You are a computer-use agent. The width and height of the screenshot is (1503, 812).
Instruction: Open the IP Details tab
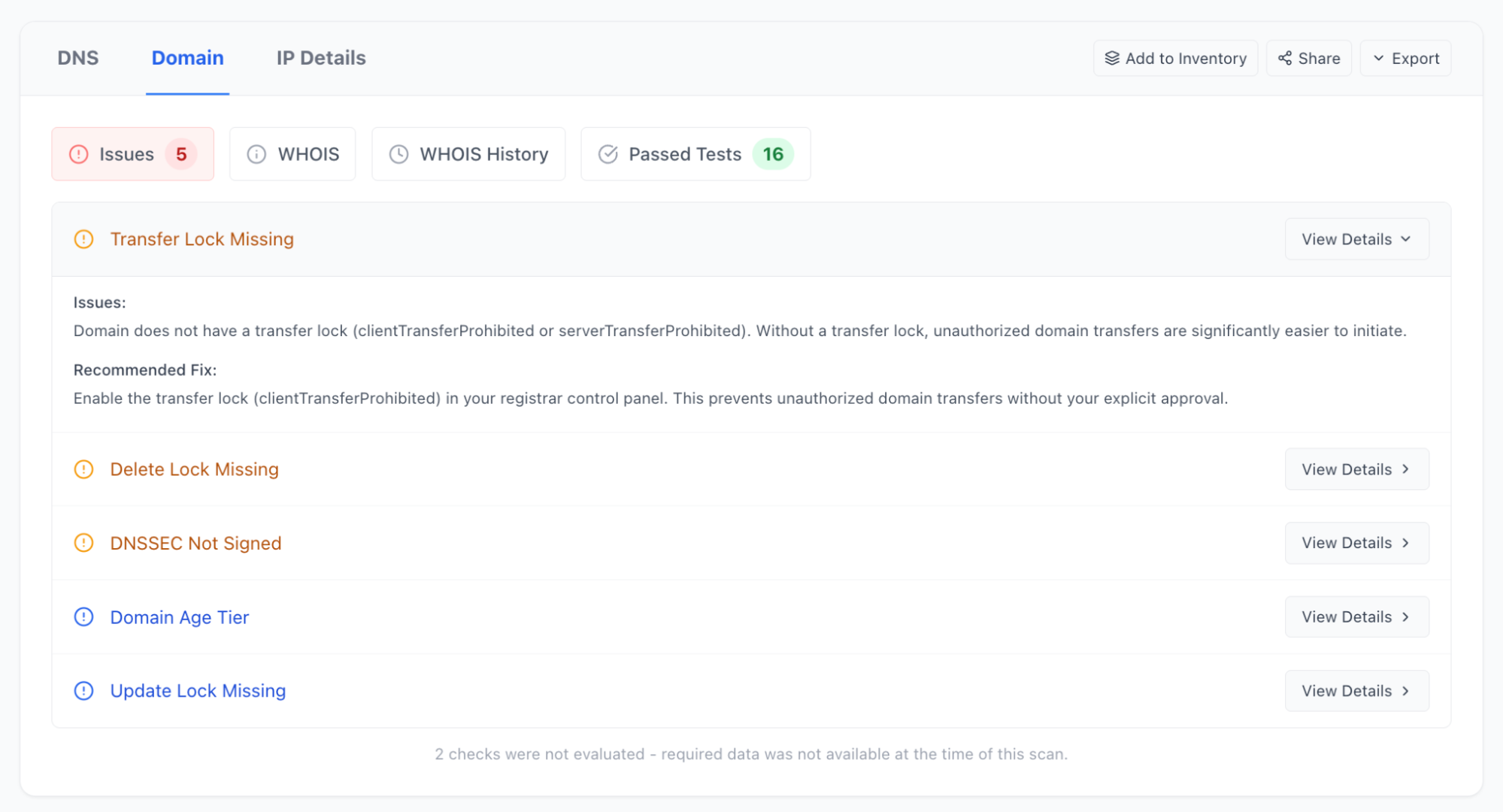point(321,58)
